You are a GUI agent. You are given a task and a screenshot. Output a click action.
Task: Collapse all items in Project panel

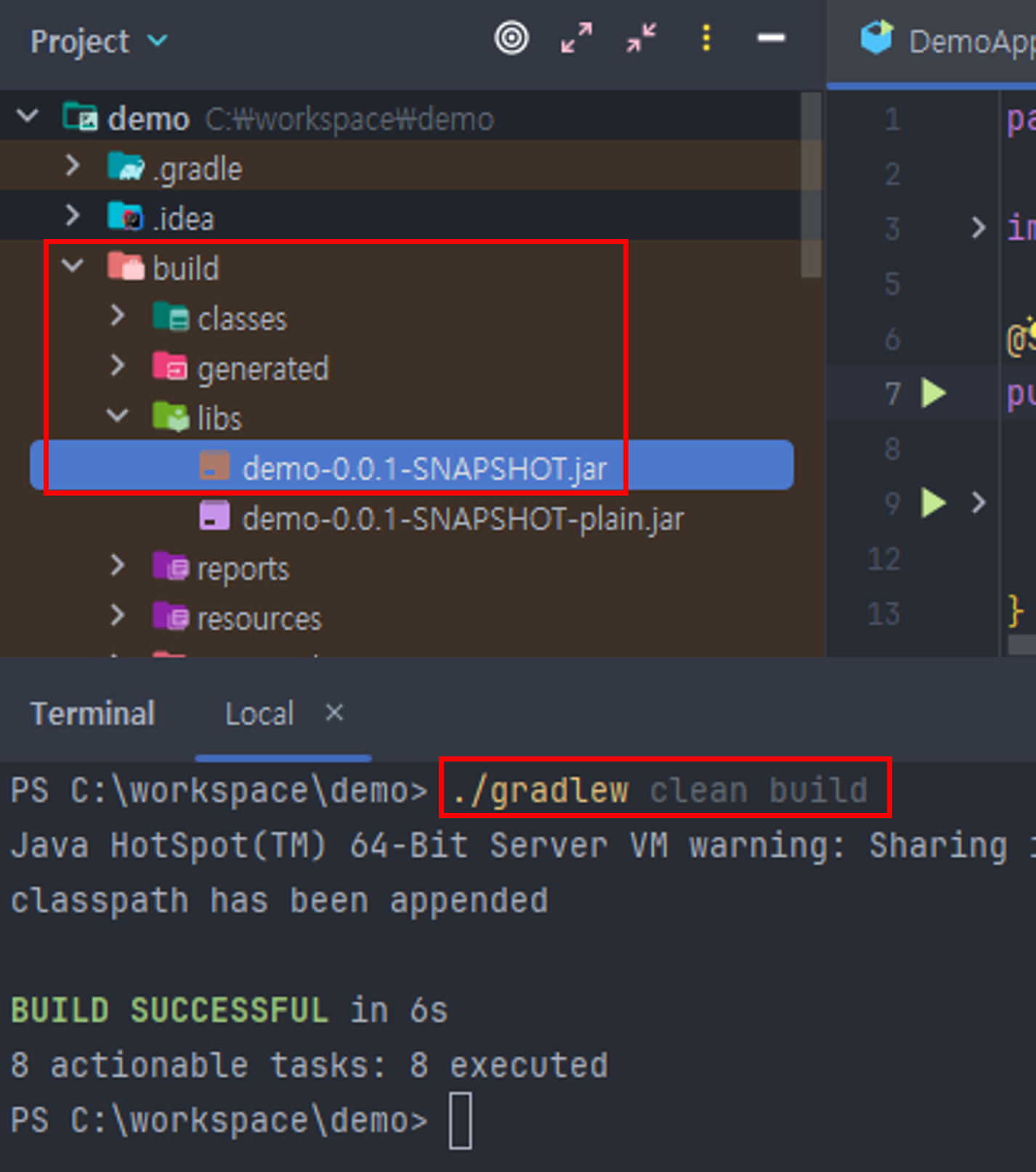tap(642, 38)
